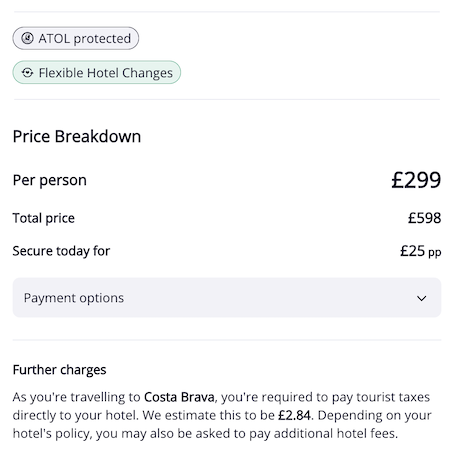454x453 pixels.
Task: Click the tourist taxes description paragraph
Action: [222, 415]
